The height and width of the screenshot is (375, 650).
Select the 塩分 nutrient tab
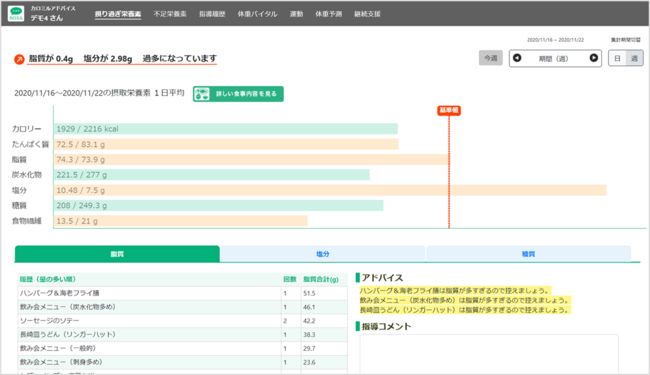tap(323, 254)
